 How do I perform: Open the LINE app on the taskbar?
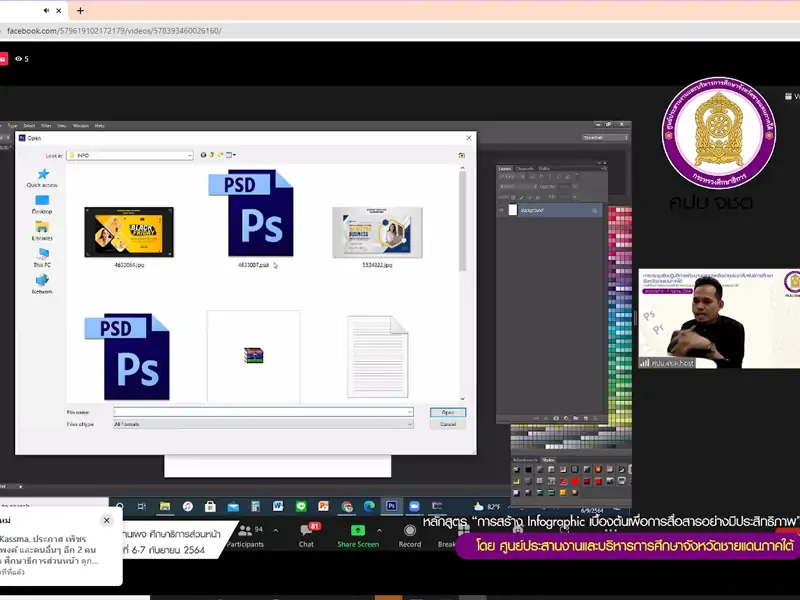[x=301, y=506]
